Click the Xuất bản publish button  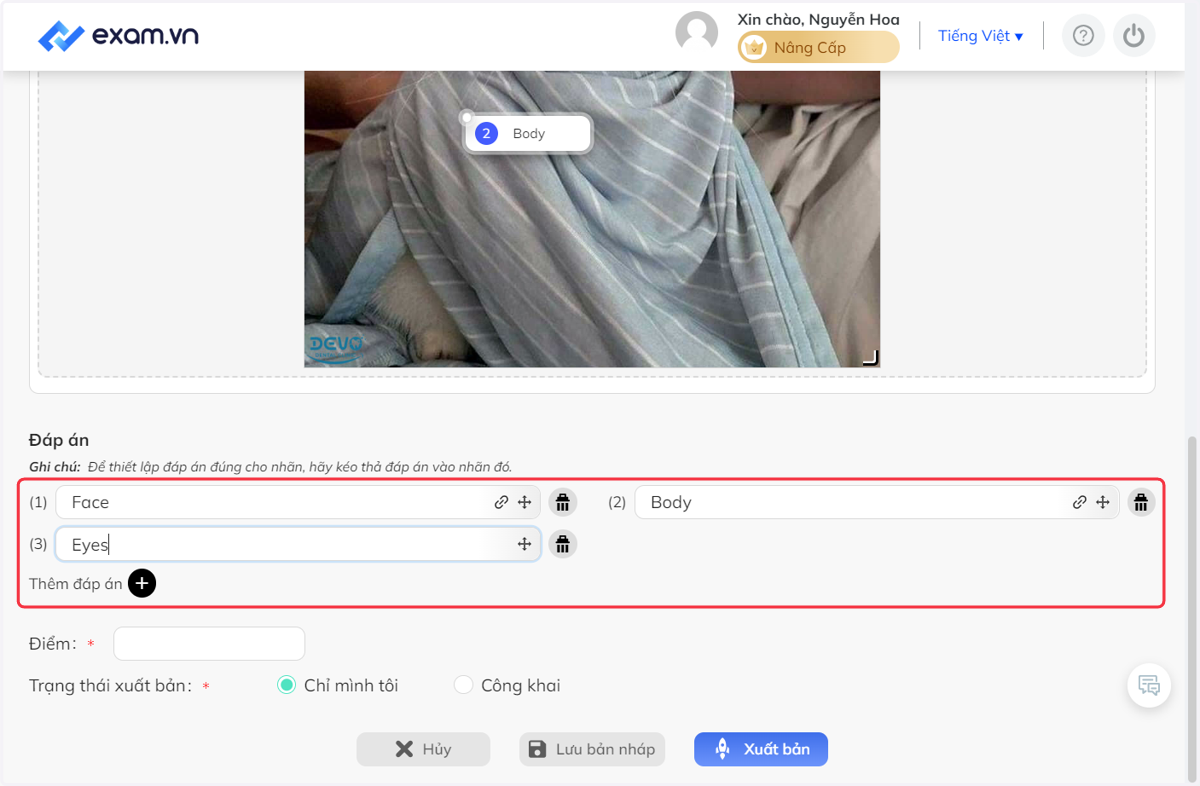coord(761,749)
